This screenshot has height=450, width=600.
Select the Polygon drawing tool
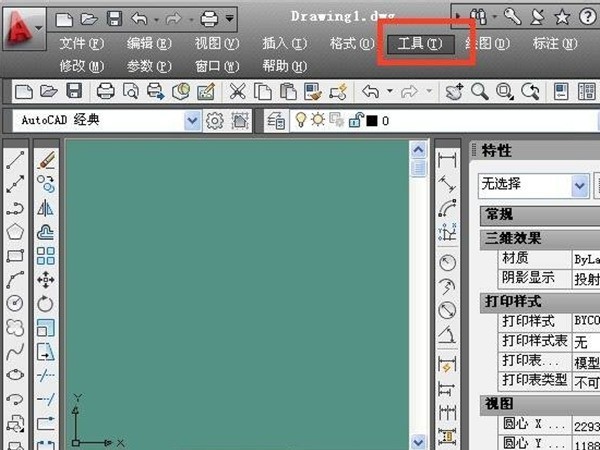pos(15,232)
